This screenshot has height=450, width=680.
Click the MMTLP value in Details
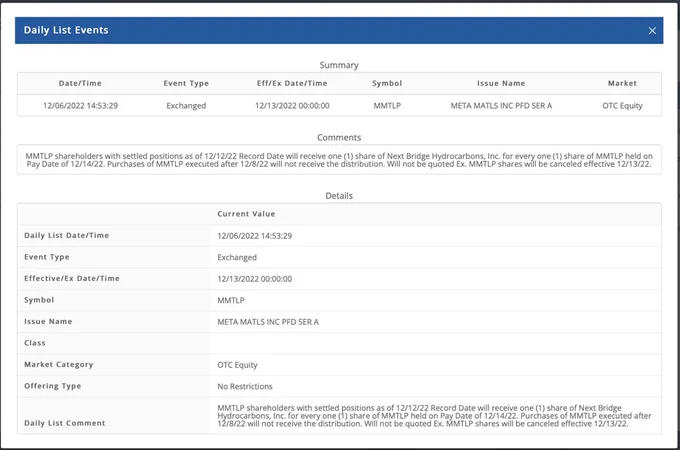pos(231,300)
